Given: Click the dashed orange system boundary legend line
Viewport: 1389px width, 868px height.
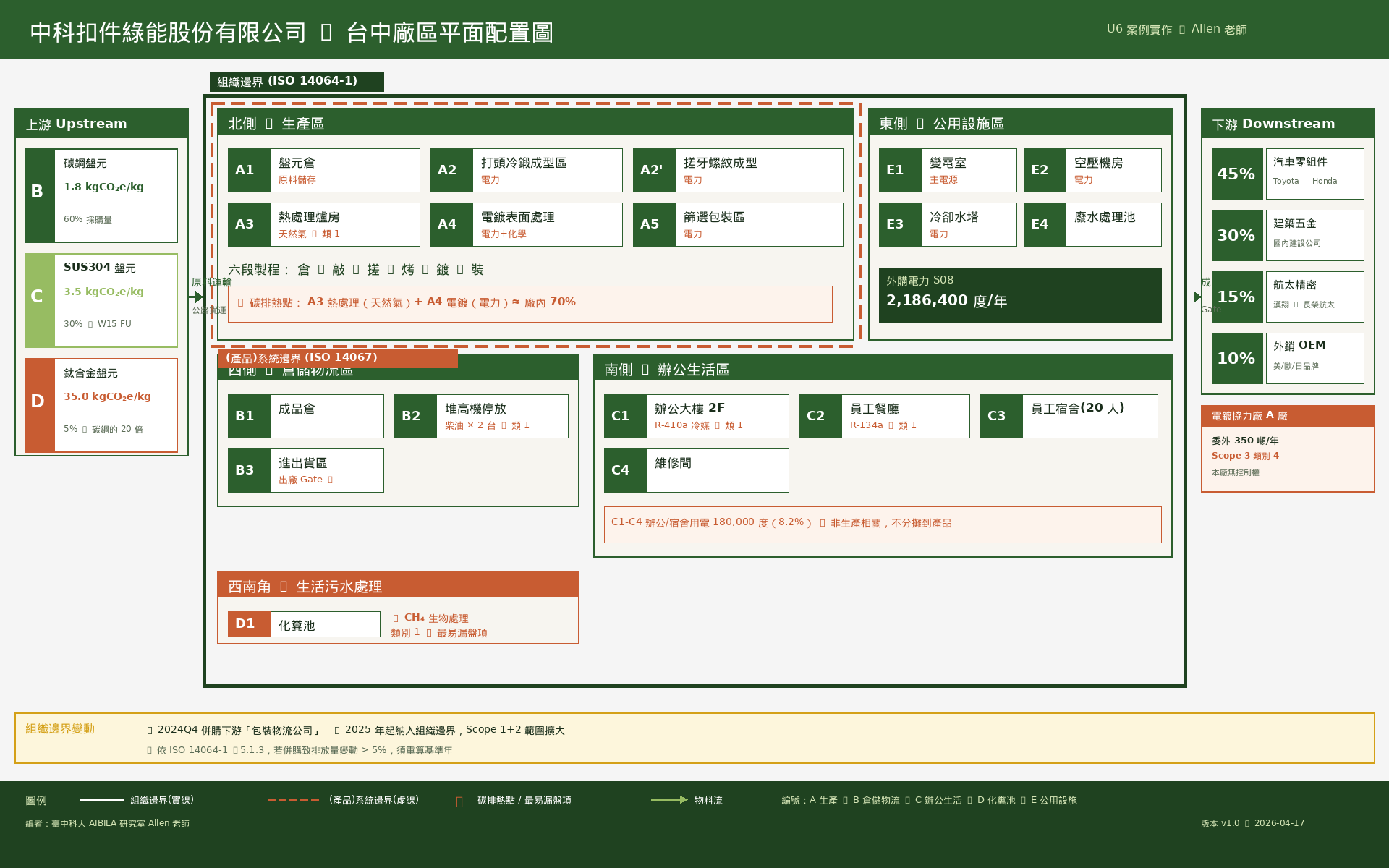Looking at the screenshot, I should (x=293, y=800).
